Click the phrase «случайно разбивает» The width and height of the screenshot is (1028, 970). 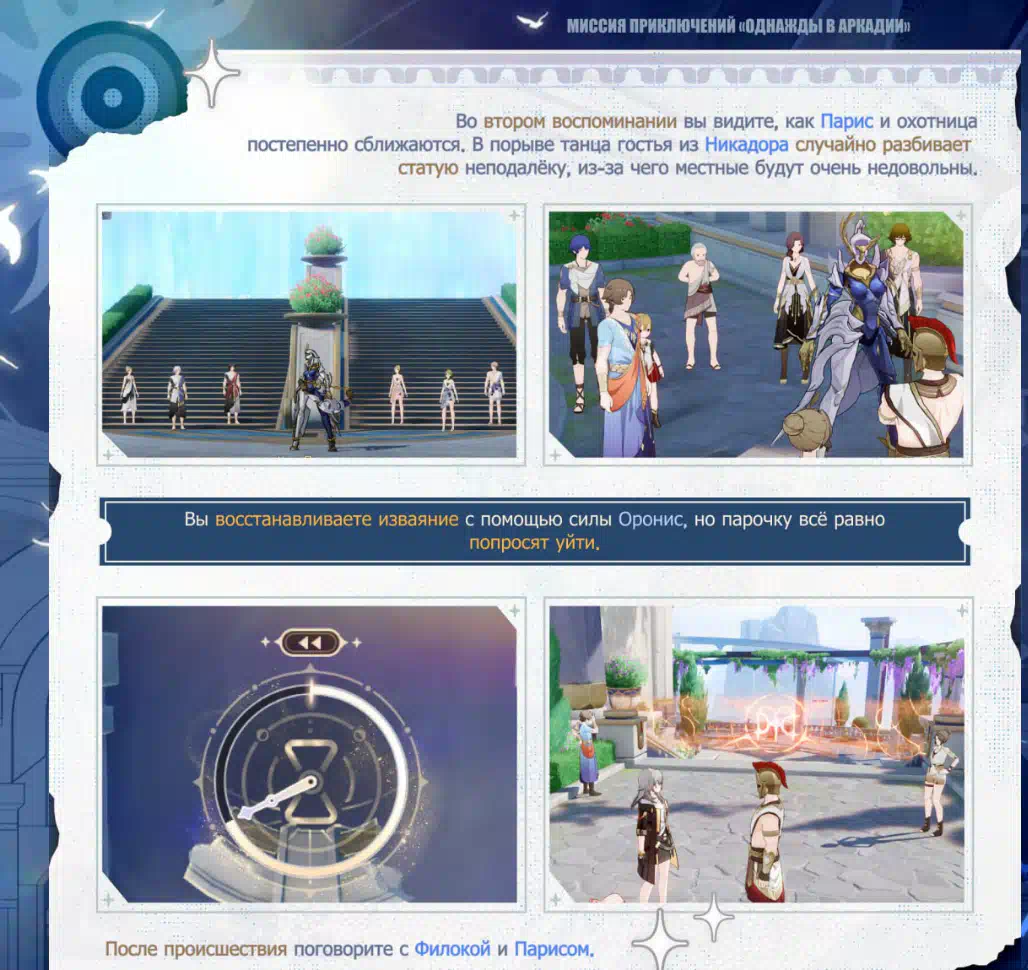(x=882, y=144)
